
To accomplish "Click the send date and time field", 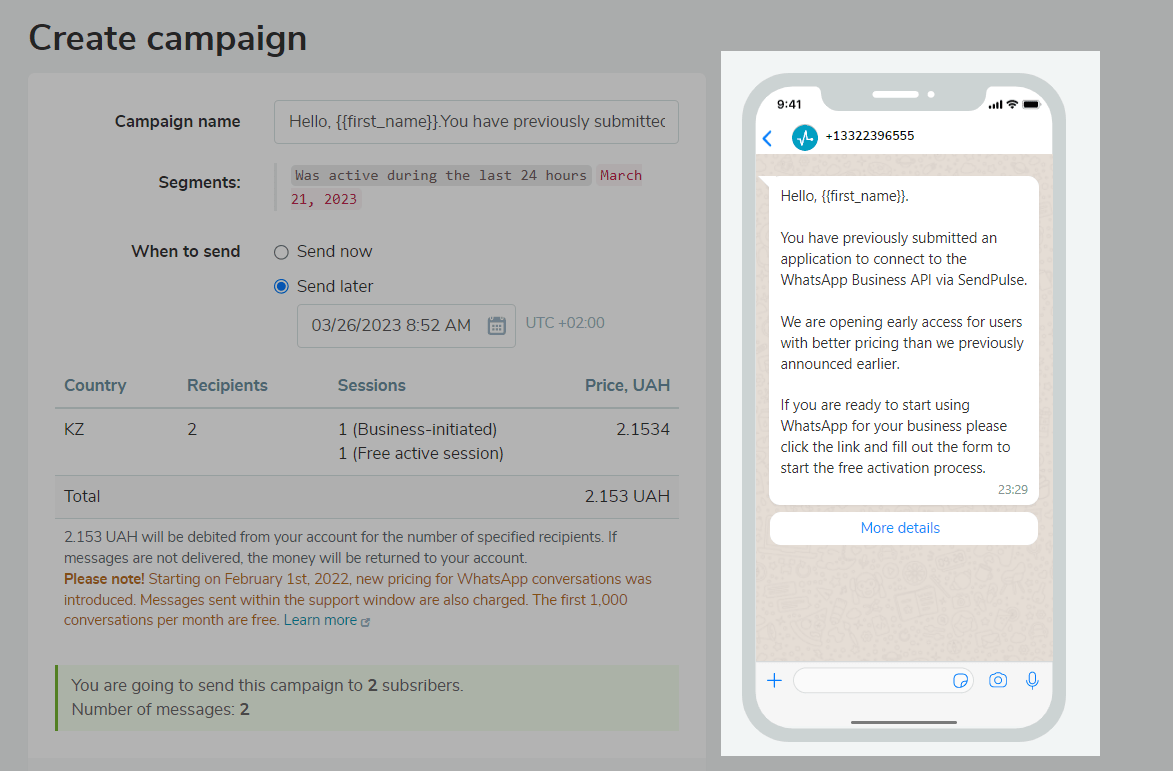I will pyautogui.click(x=391, y=325).
